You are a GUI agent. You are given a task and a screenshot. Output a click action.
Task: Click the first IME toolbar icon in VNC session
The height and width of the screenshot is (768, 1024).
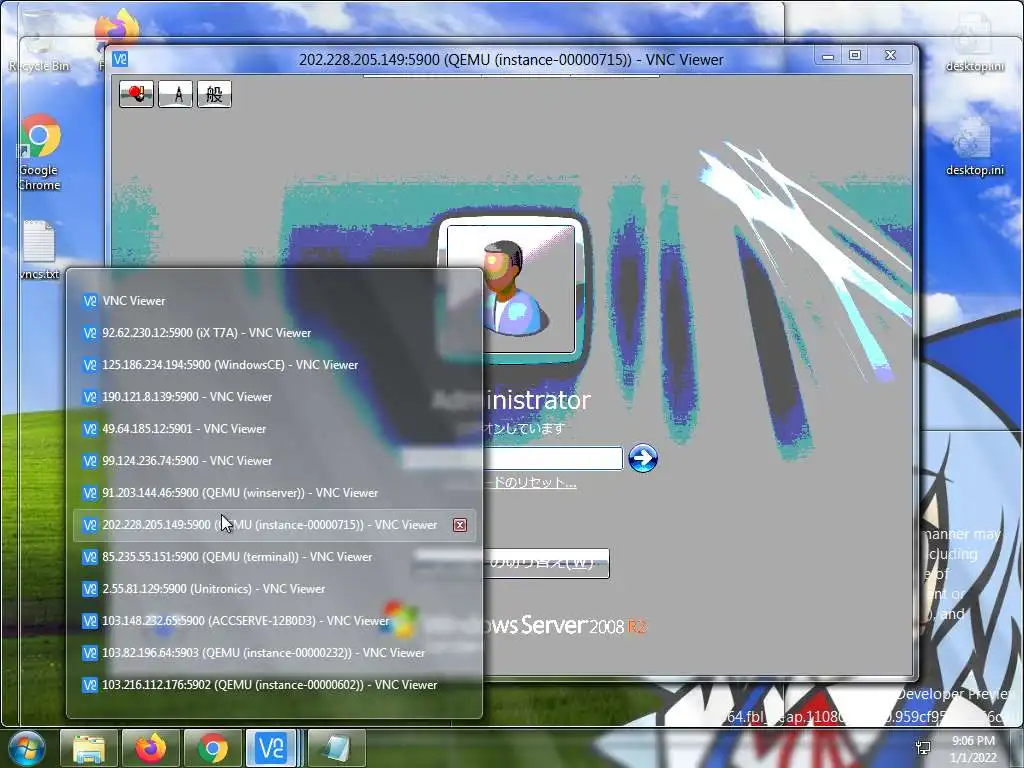136,94
